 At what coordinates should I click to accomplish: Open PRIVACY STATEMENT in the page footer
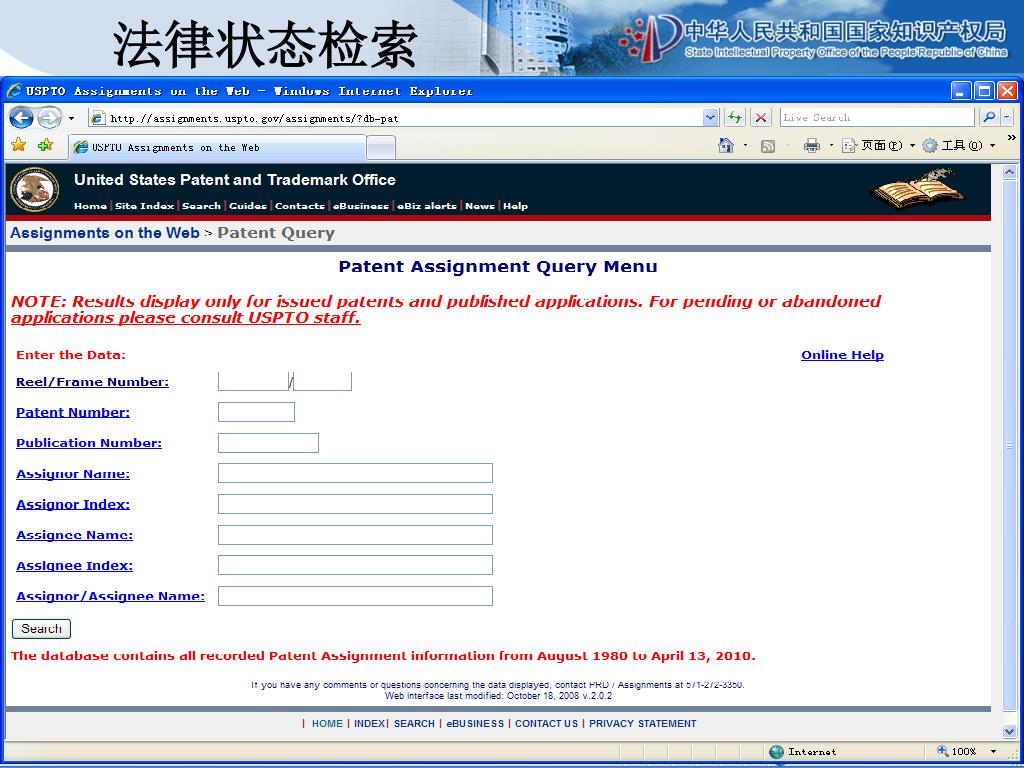[643, 724]
